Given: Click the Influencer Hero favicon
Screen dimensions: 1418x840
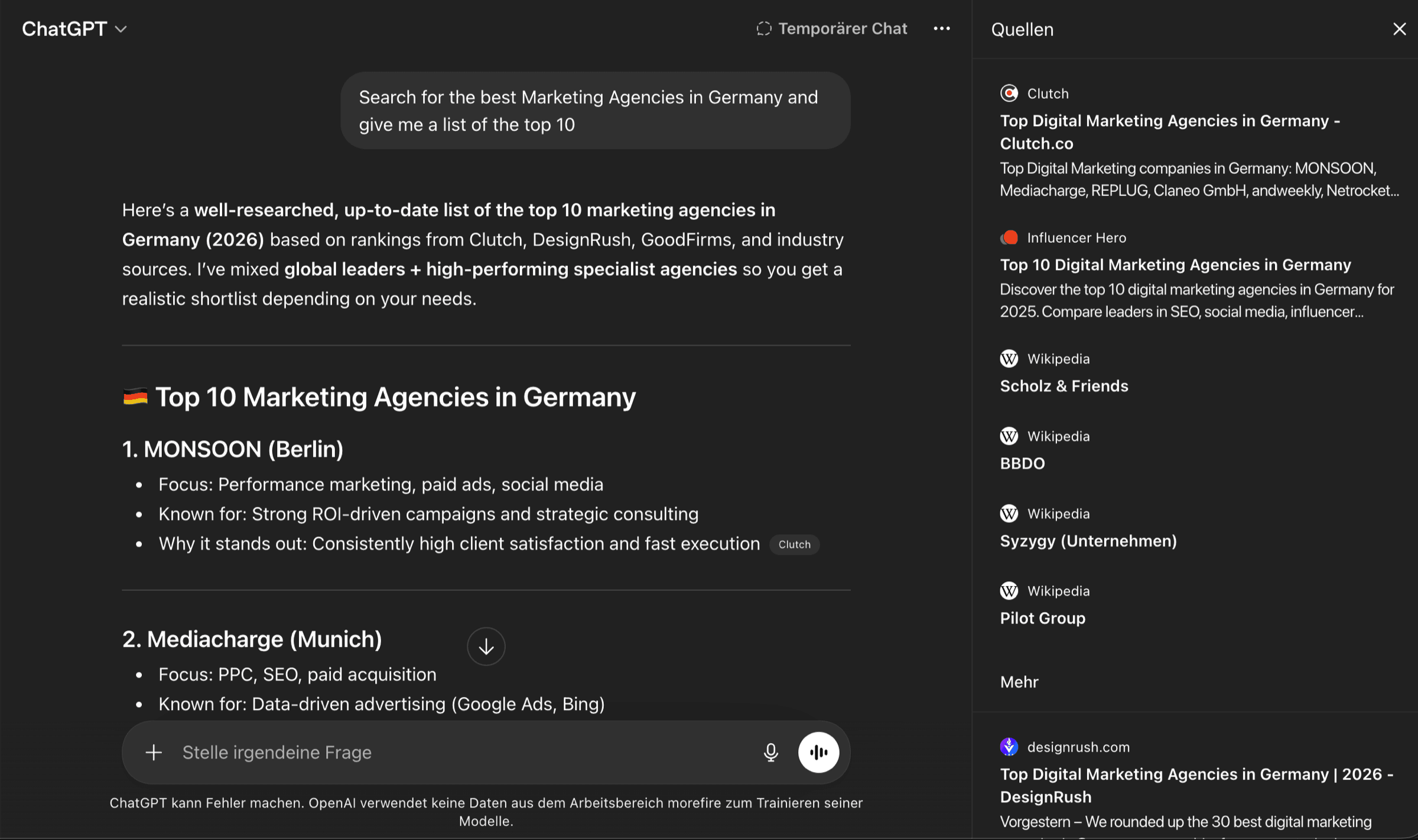Looking at the screenshot, I should 1009,237.
